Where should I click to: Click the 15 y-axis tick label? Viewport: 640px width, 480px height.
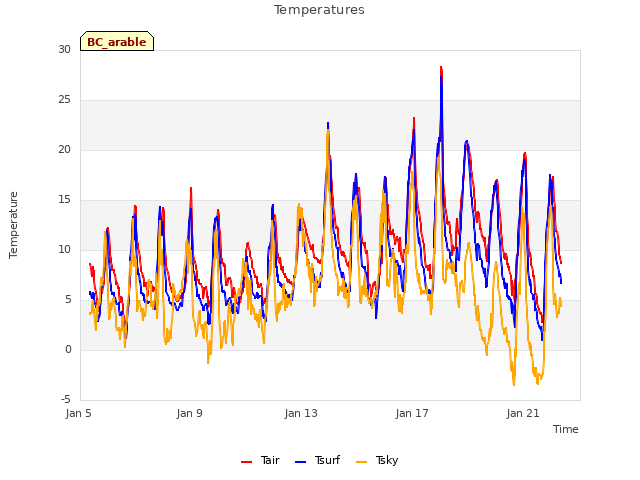(x=64, y=200)
